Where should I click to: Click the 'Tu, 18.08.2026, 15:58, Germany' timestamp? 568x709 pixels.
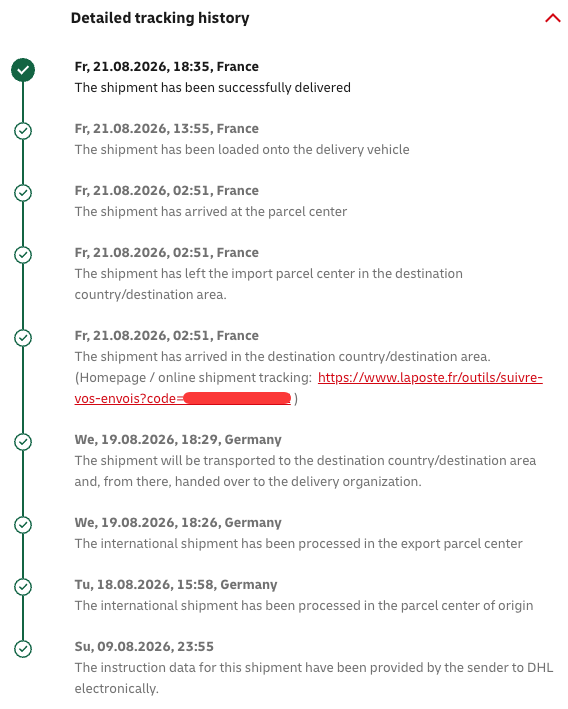[176, 585]
